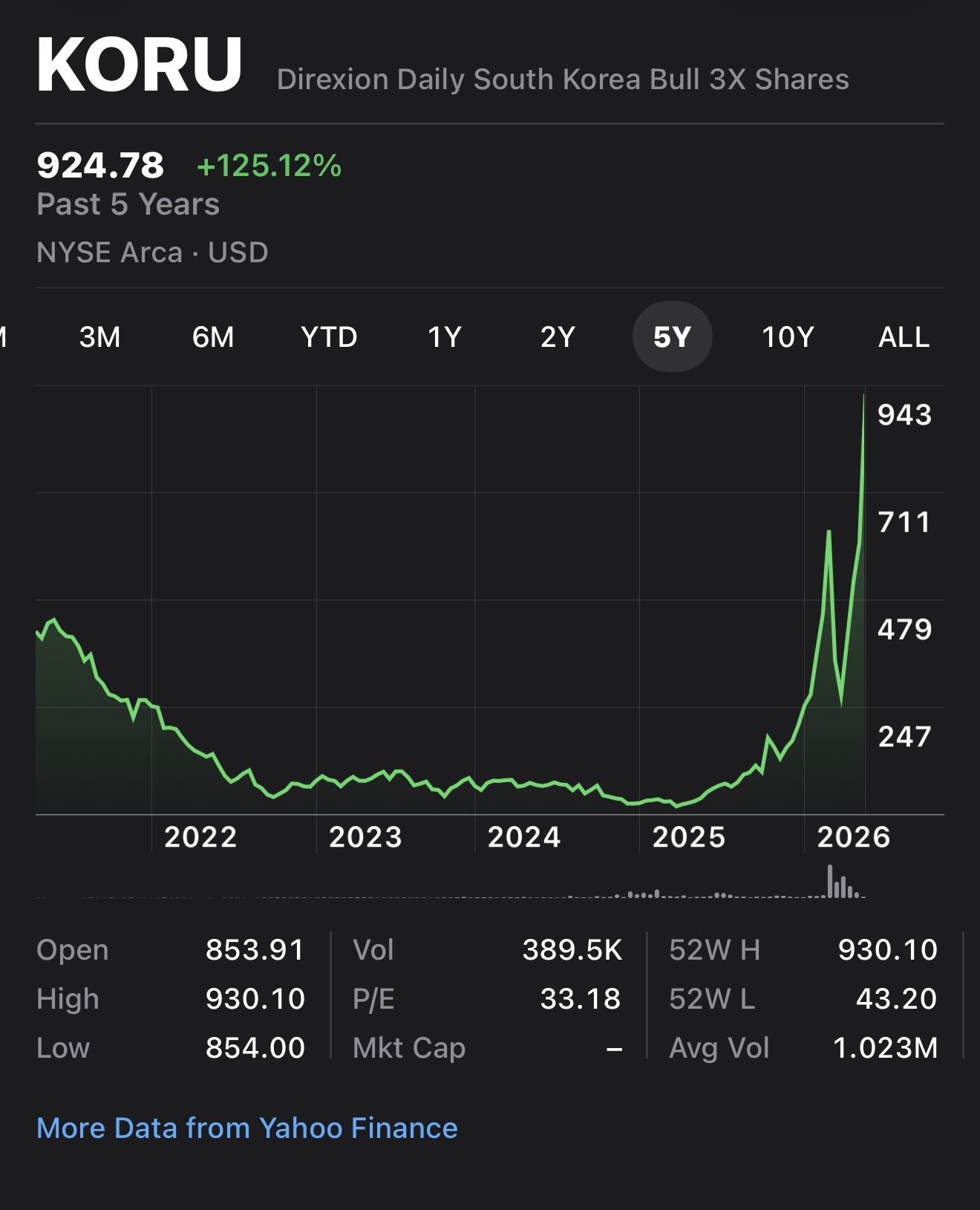Tap the KORU ticker title
980x1210 pixels.
point(140,65)
